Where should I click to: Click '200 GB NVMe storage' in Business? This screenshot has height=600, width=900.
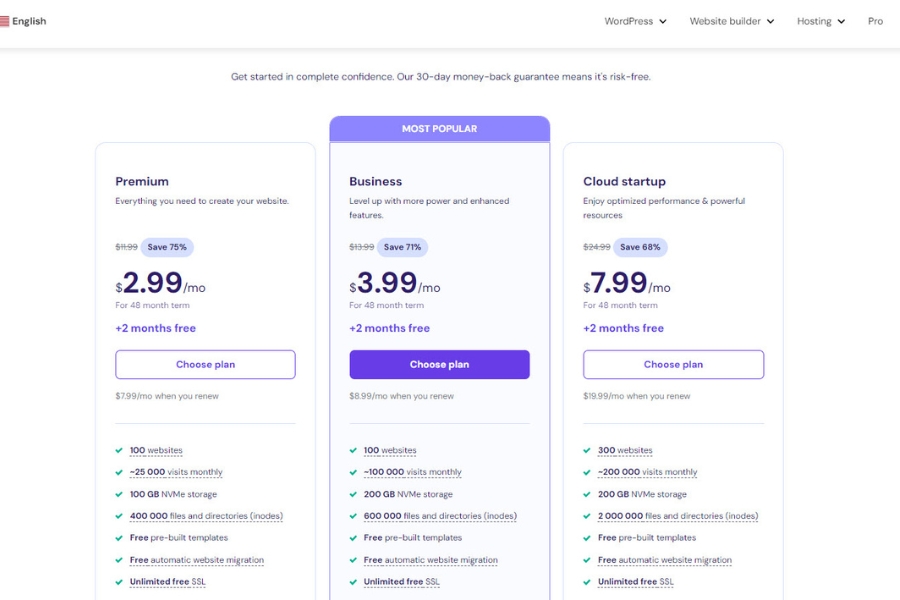point(408,494)
